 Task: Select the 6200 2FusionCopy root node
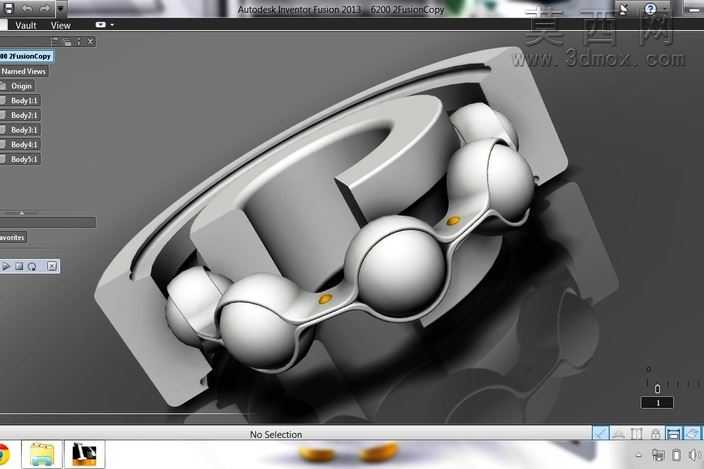tap(26, 57)
